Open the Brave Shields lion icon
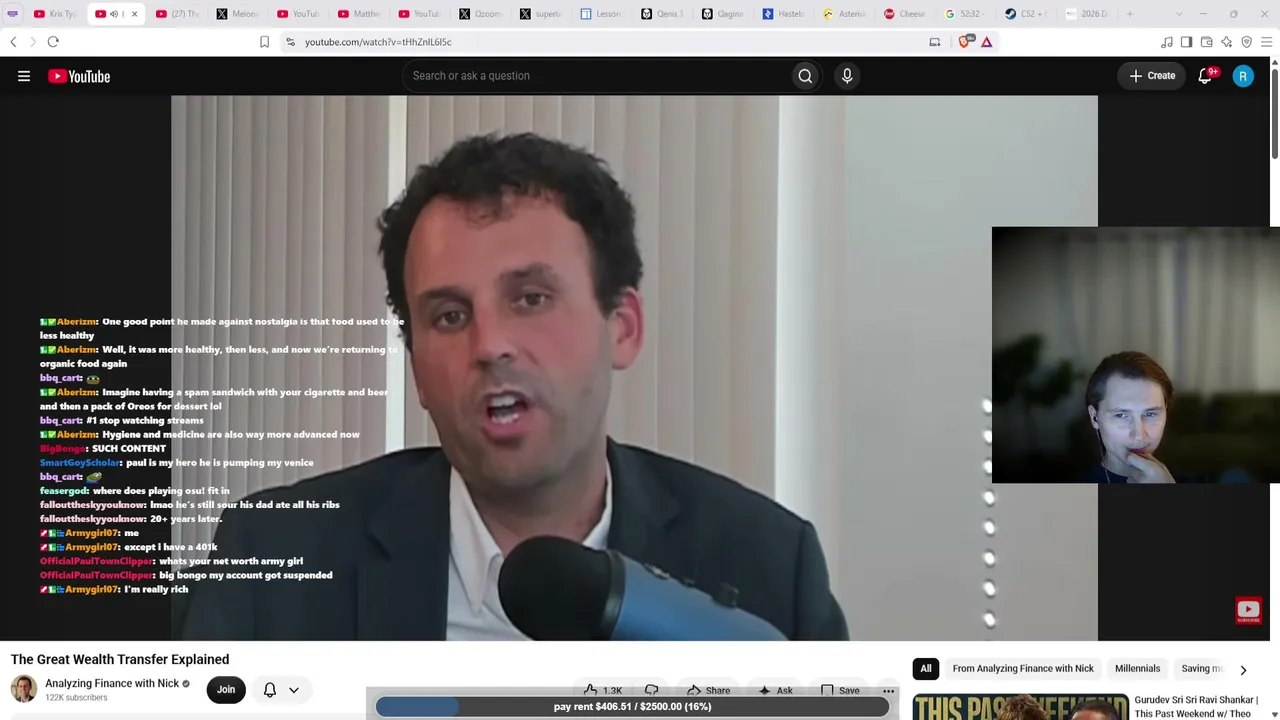 [x=964, y=42]
